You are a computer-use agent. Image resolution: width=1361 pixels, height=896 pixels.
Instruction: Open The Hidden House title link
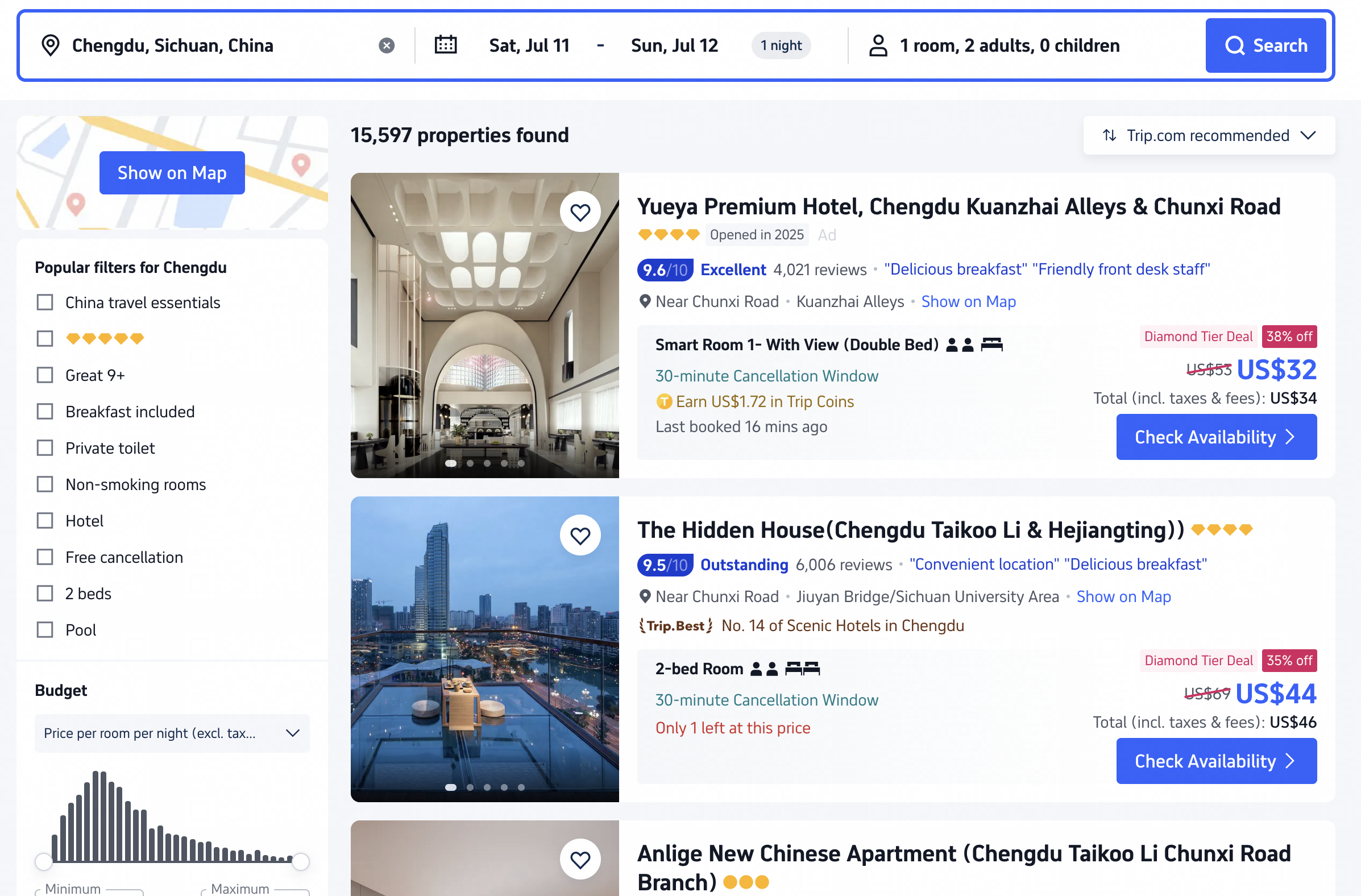910,530
